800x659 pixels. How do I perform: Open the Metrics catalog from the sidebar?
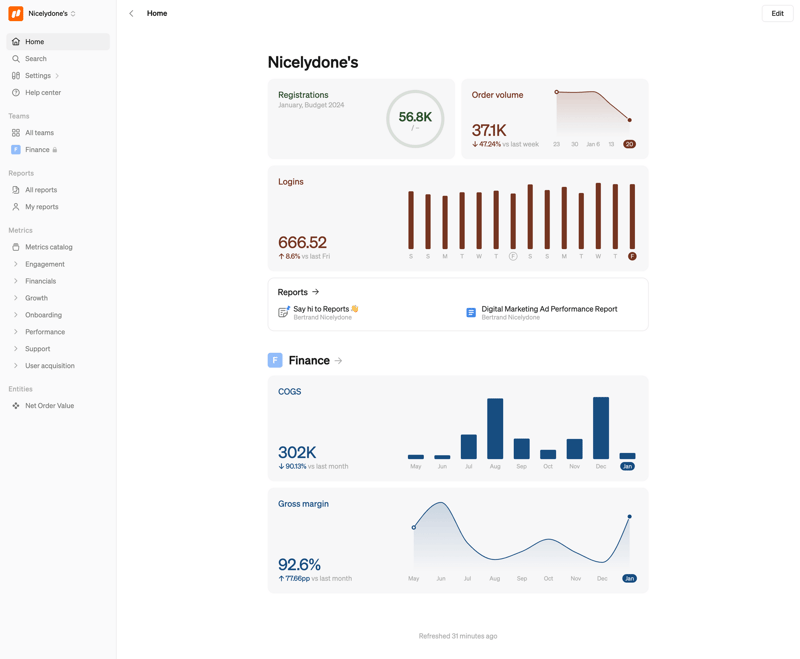[47, 247]
